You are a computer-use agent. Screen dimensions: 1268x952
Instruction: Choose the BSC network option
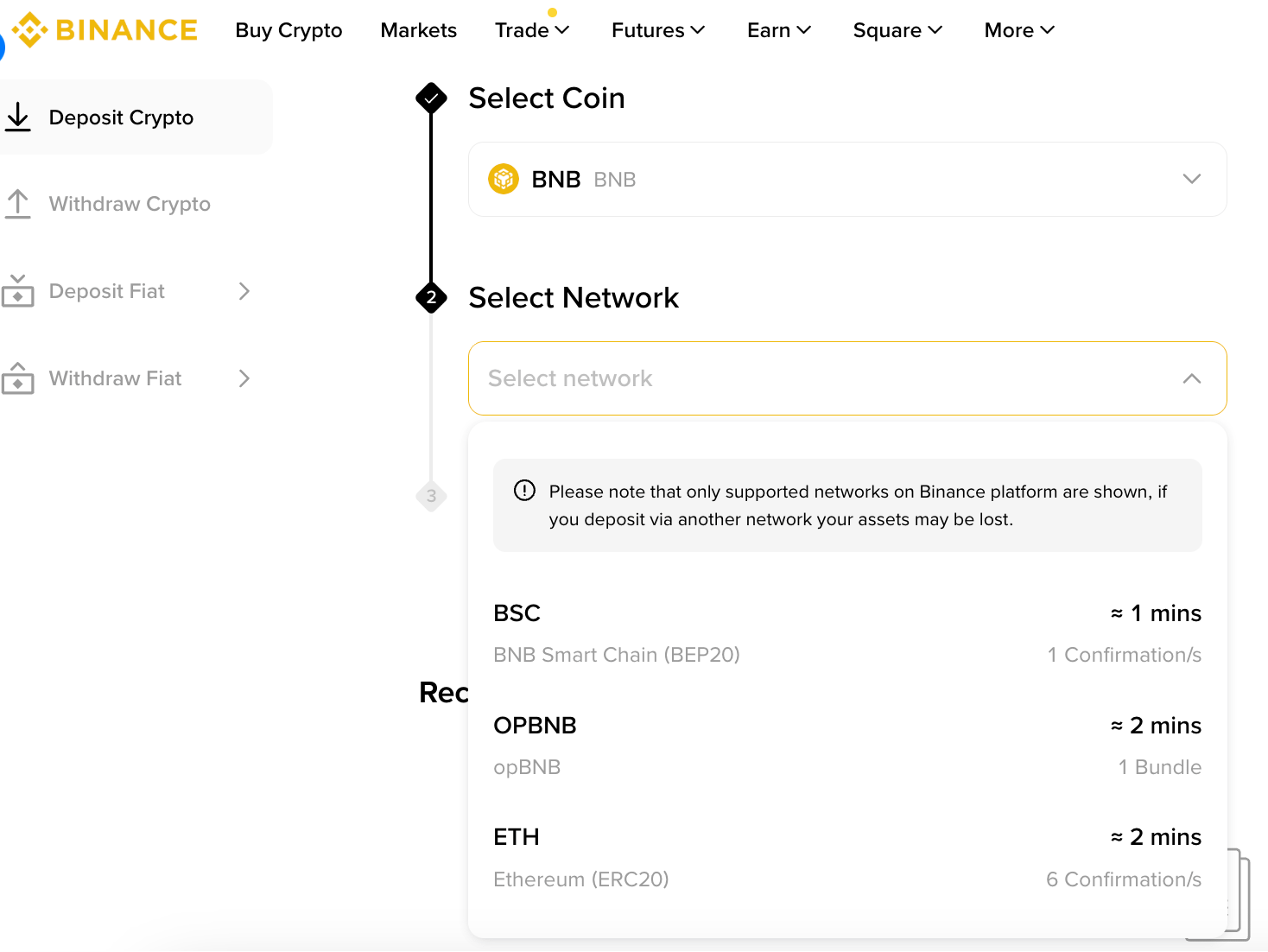pyautogui.click(x=847, y=633)
